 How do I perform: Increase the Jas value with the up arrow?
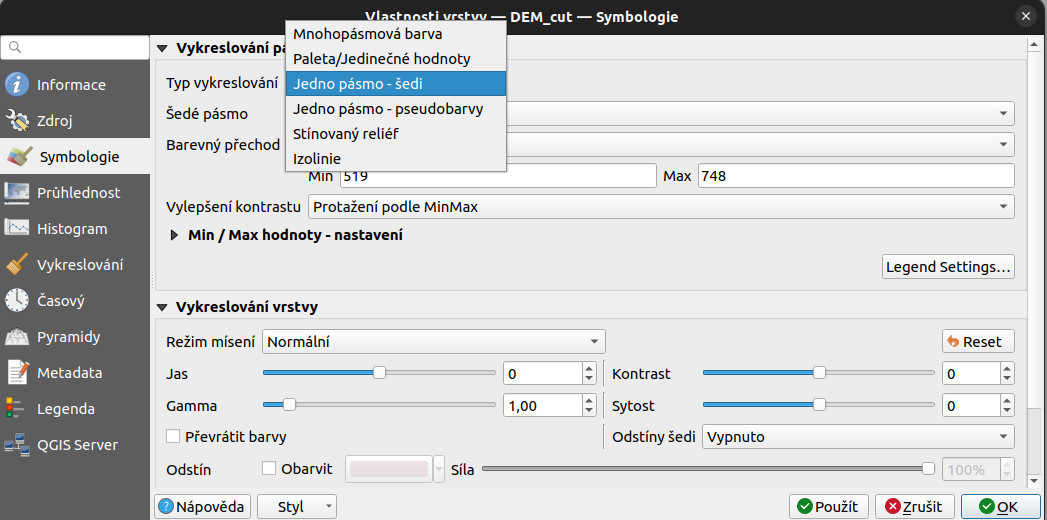[x=589, y=368]
